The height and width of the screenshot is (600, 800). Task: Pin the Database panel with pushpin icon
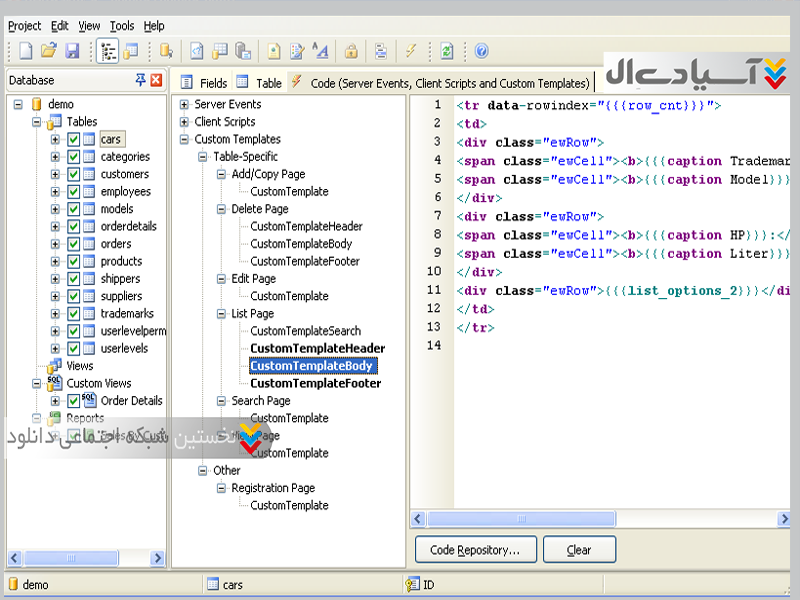click(140, 81)
